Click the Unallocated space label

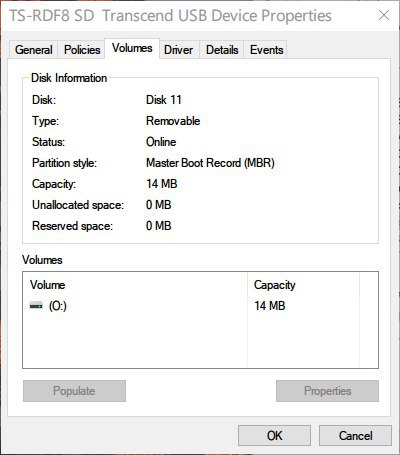tap(78, 205)
